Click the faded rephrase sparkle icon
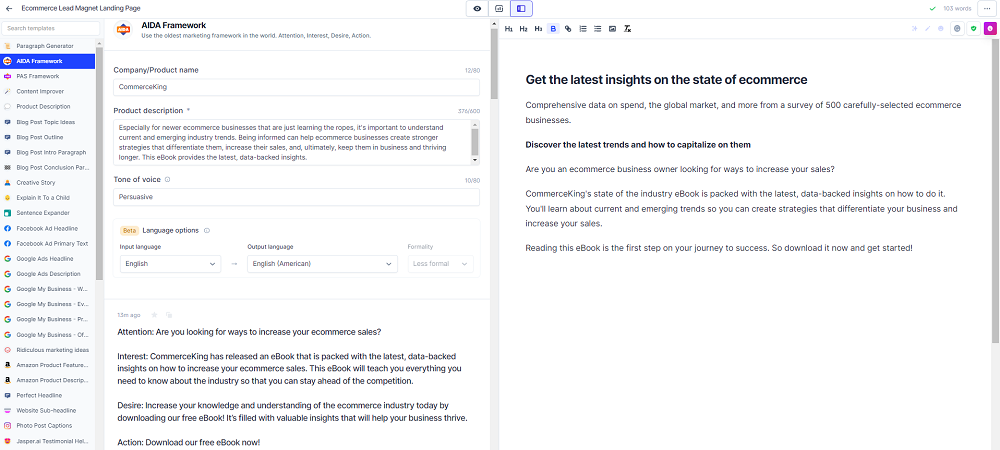This screenshot has height=450, width=1000. click(x=914, y=29)
